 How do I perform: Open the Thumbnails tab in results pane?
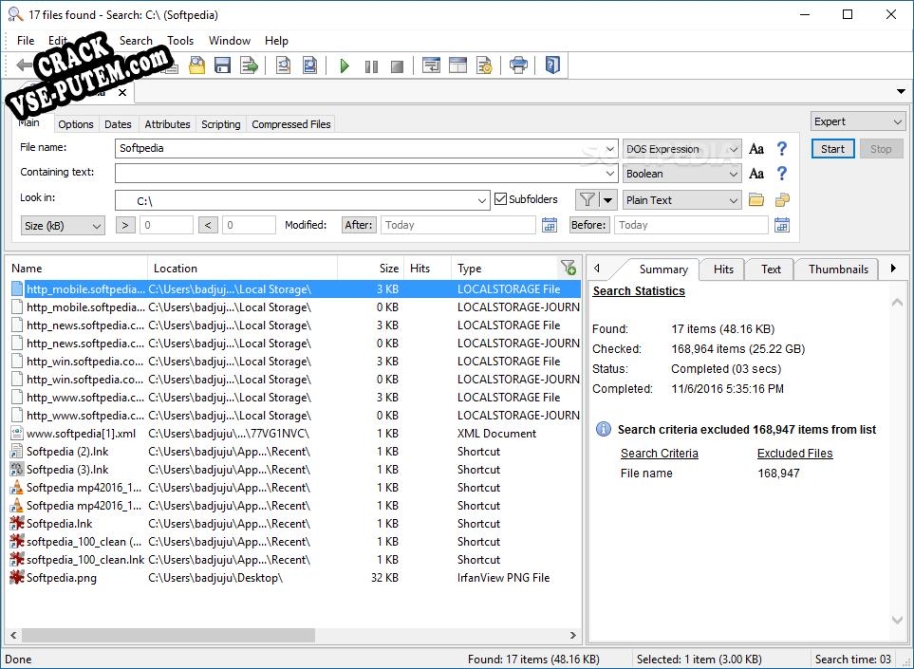tap(838, 269)
